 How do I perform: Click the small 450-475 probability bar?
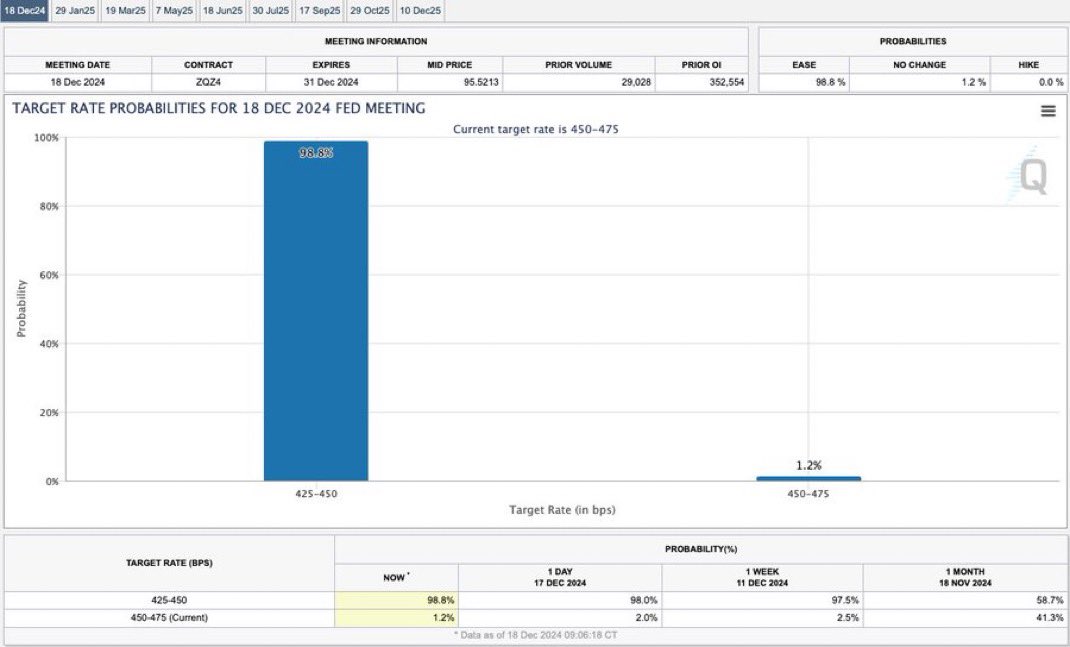pyautogui.click(x=809, y=478)
